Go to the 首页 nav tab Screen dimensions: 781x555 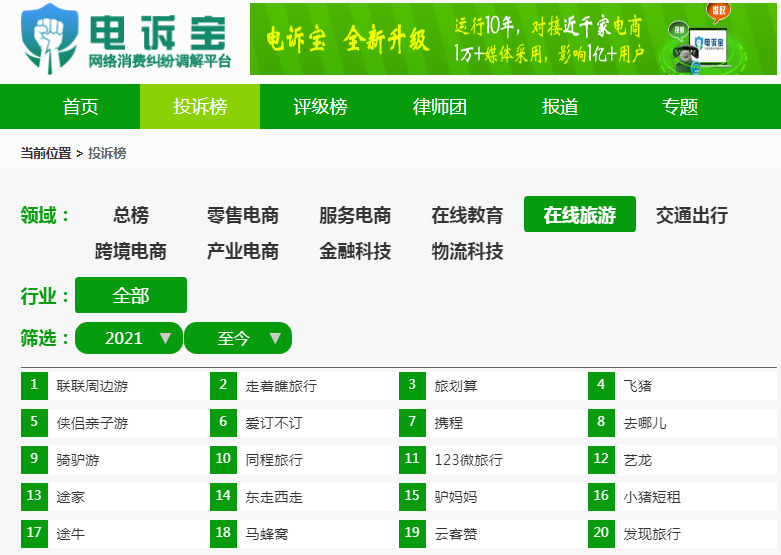80,107
